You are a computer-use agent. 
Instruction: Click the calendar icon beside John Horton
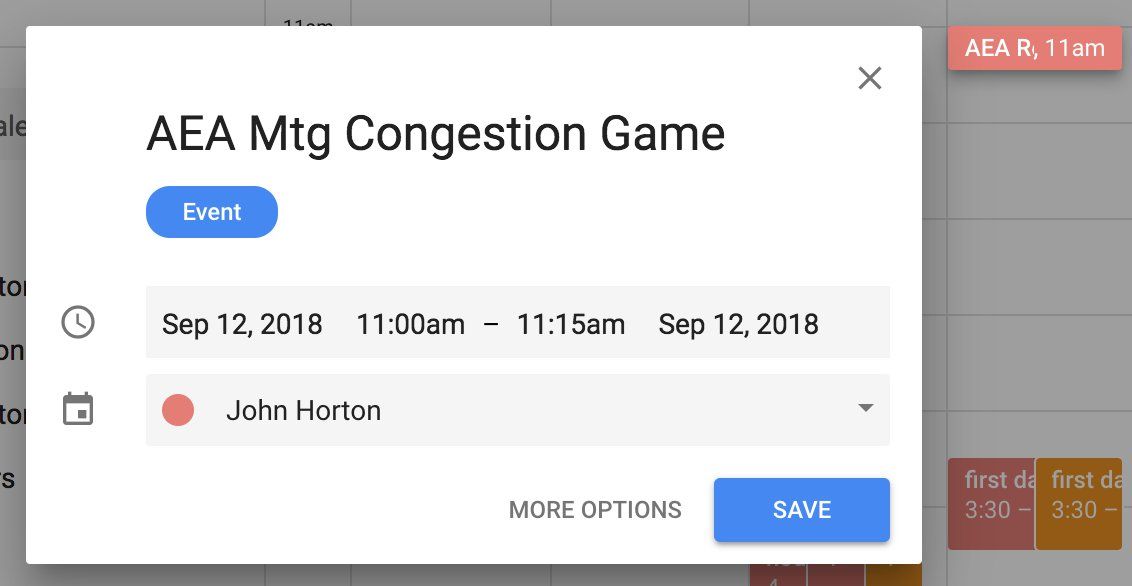coord(78,410)
